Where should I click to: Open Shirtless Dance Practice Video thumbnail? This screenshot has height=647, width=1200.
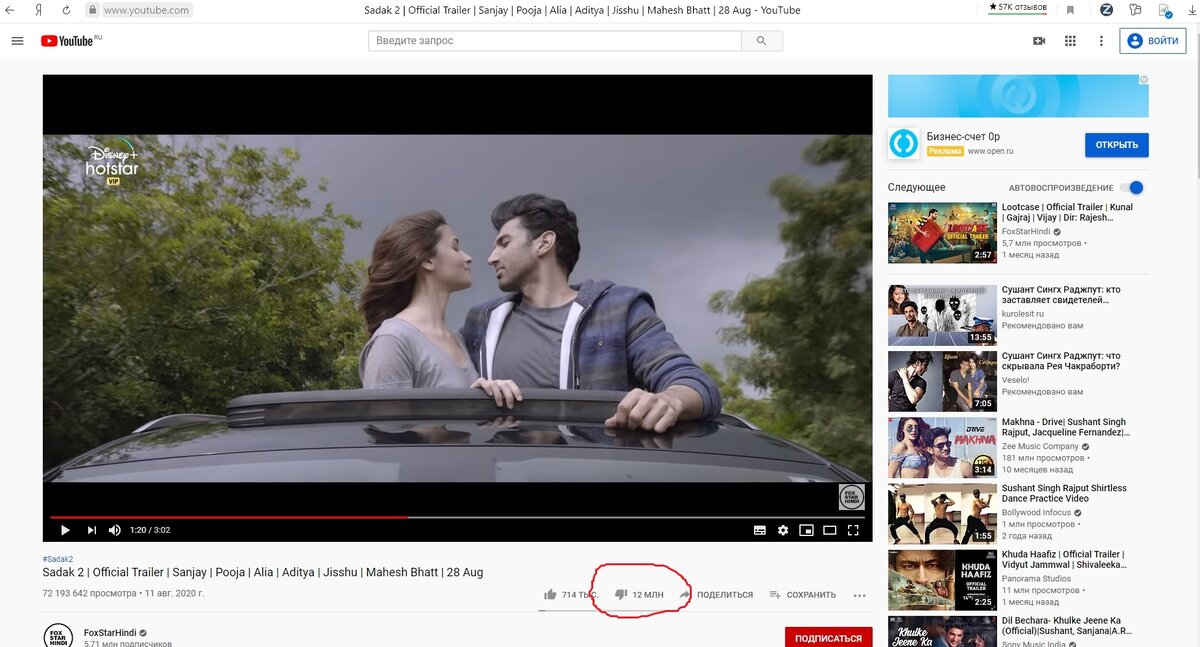942,513
